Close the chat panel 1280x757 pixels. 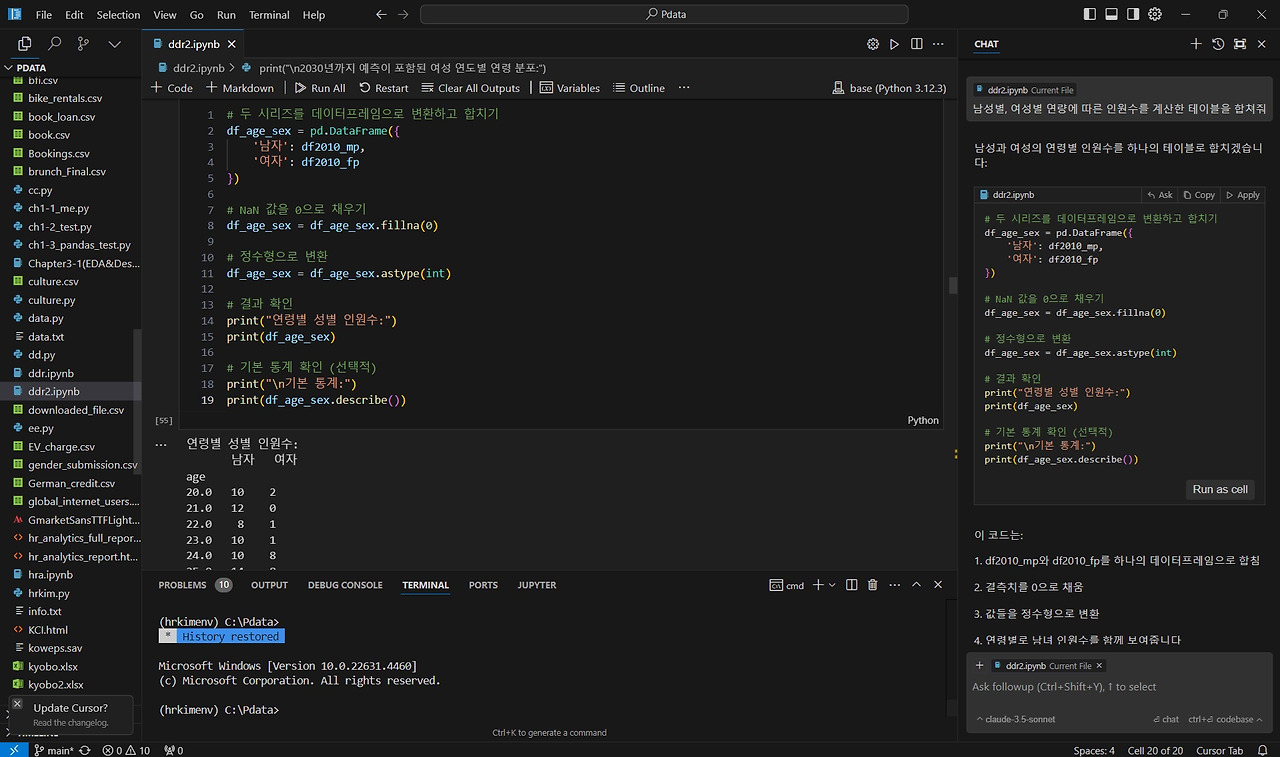(1262, 44)
